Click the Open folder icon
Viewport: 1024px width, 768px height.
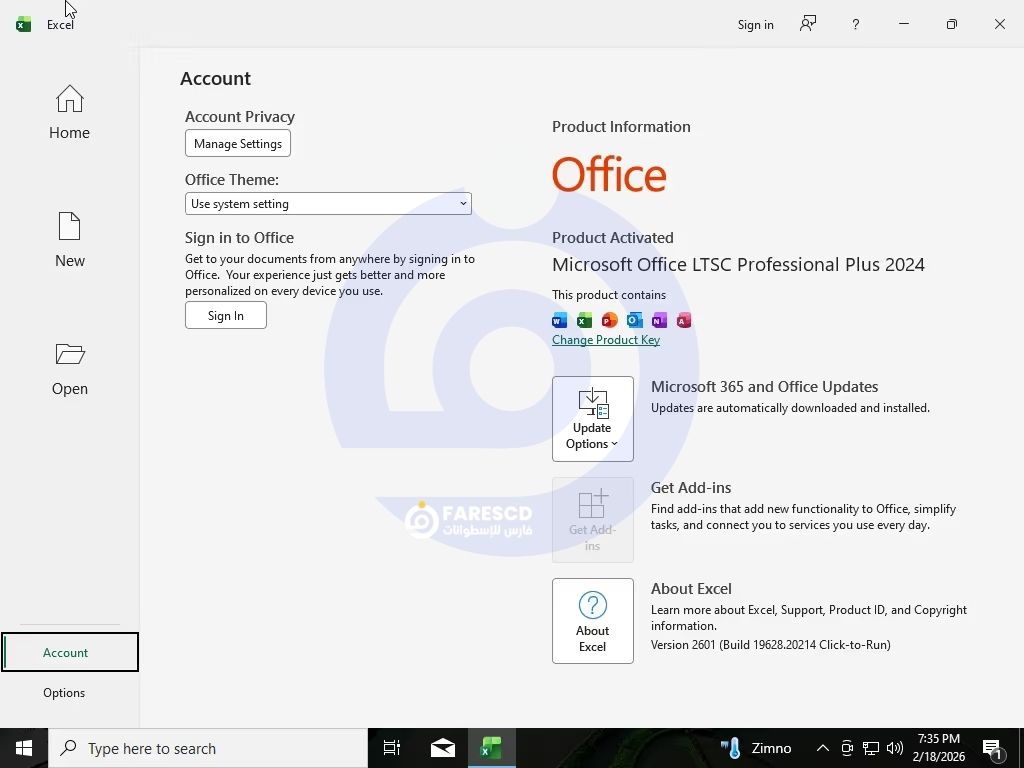[x=69, y=355]
